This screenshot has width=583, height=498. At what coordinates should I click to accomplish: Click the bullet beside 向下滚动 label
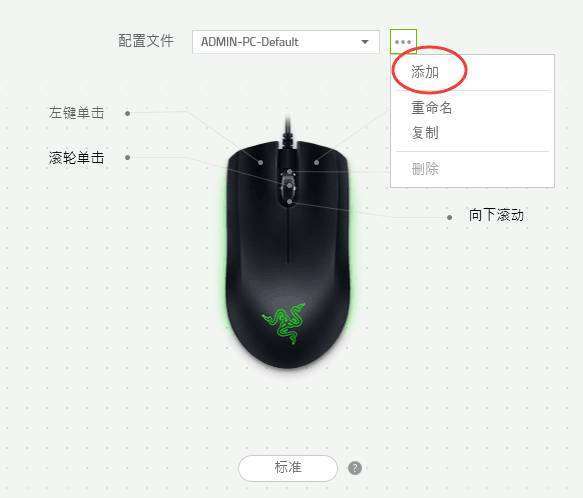450,217
